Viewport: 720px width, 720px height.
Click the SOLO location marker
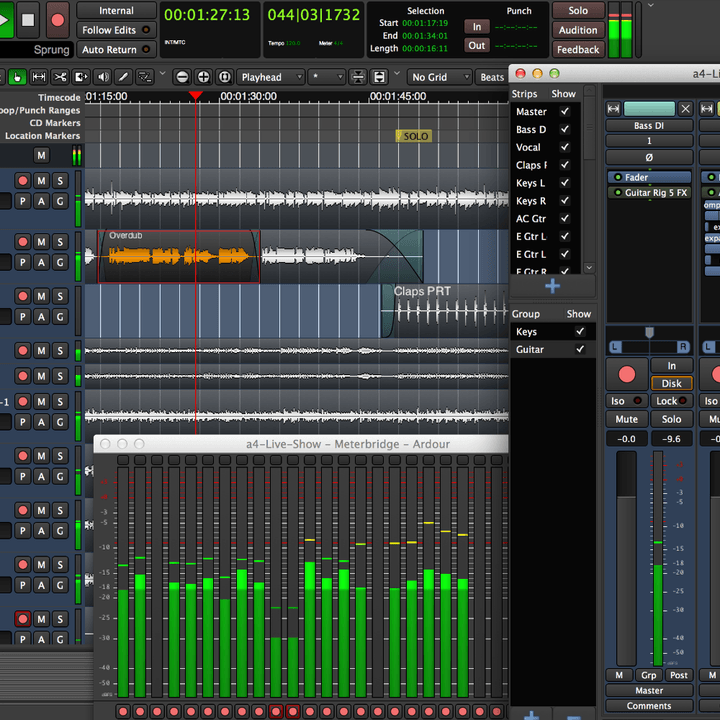(x=414, y=136)
